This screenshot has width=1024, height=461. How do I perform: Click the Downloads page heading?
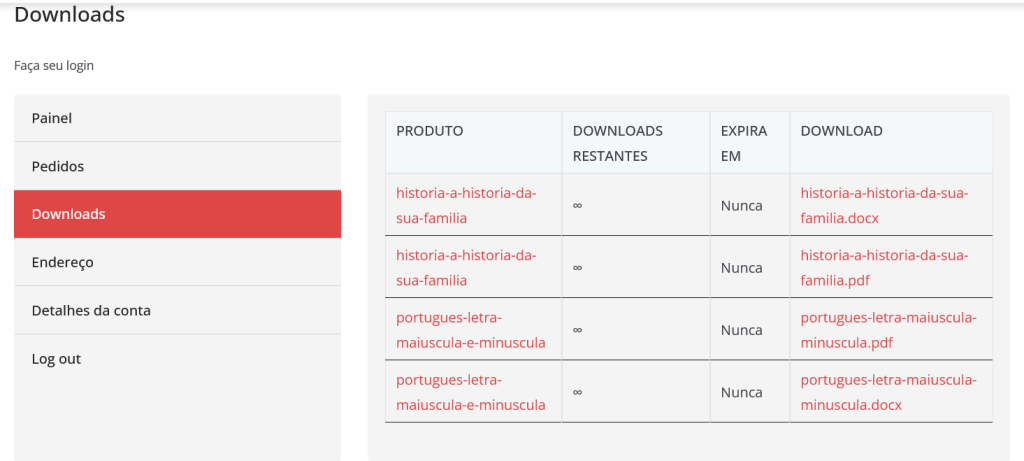click(x=69, y=15)
